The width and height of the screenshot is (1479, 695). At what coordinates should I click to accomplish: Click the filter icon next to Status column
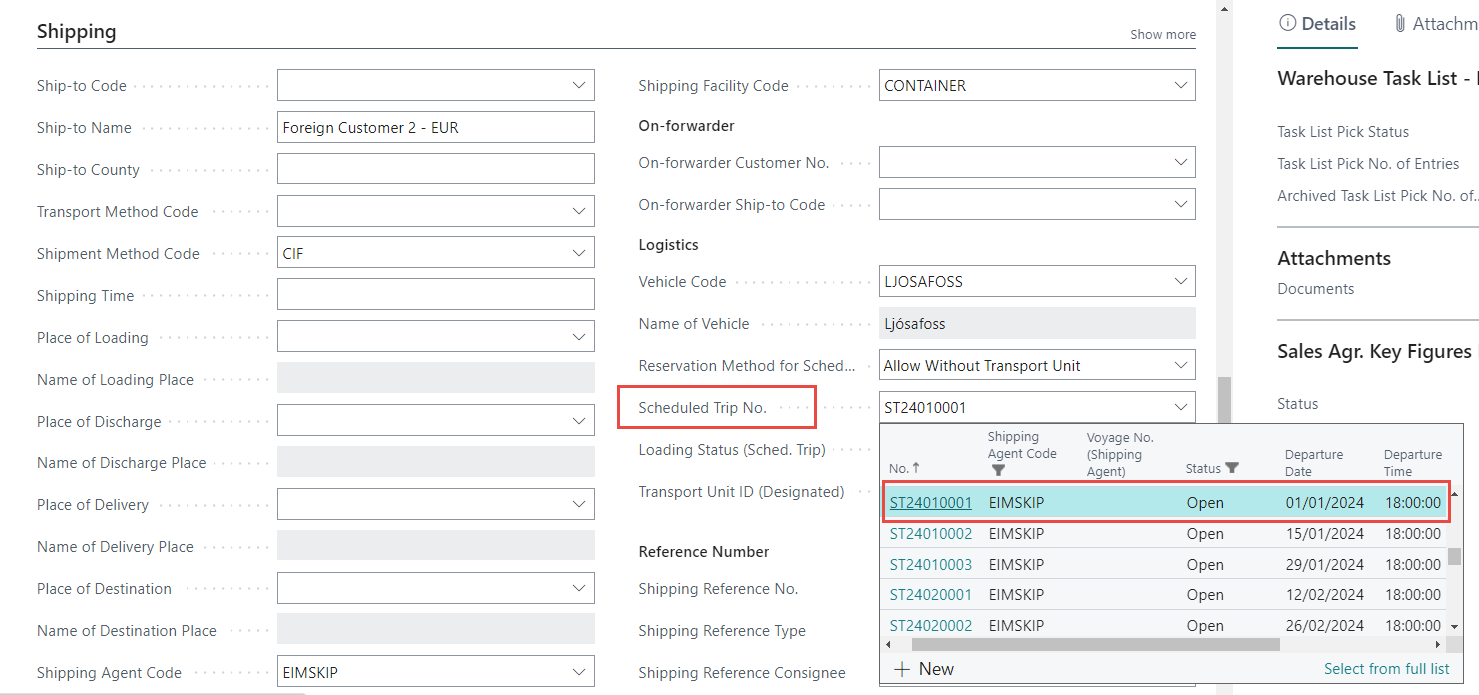[x=1232, y=468]
